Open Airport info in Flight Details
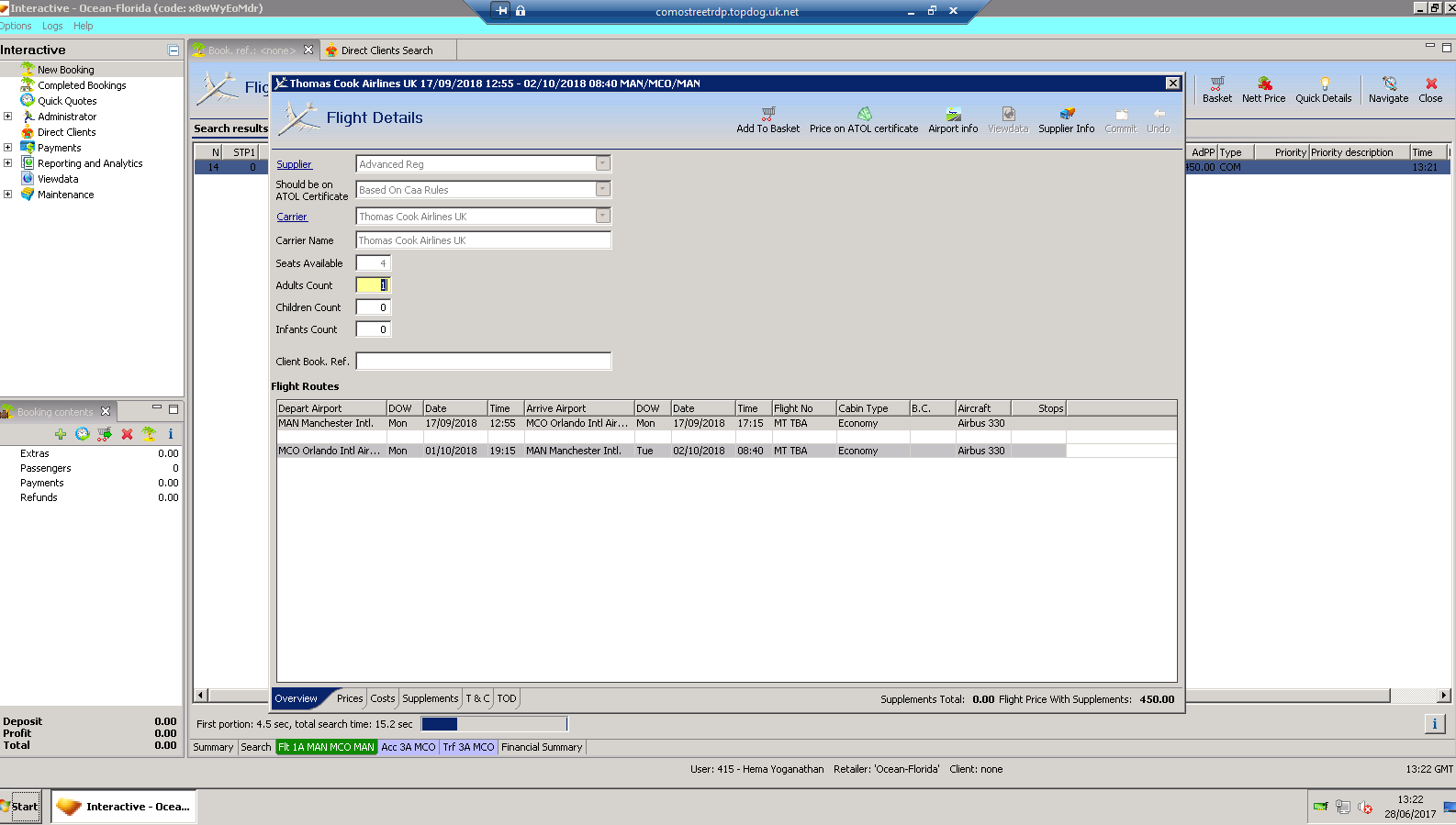The width and height of the screenshot is (1456, 825). (x=953, y=120)
